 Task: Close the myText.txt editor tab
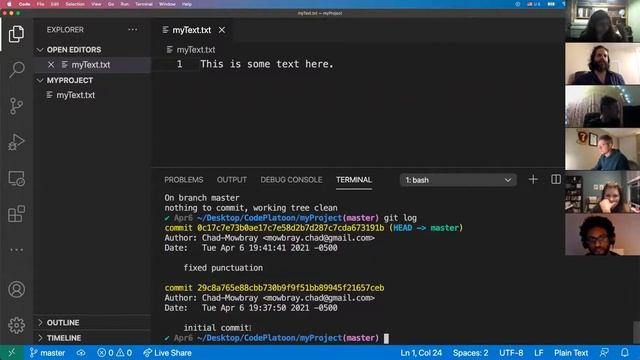222,30
